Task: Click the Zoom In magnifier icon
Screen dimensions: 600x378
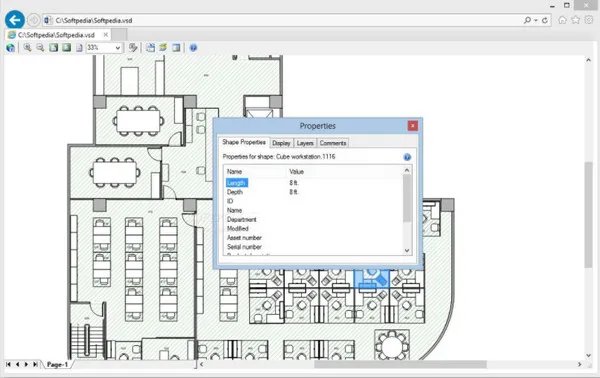Action: 27,47
